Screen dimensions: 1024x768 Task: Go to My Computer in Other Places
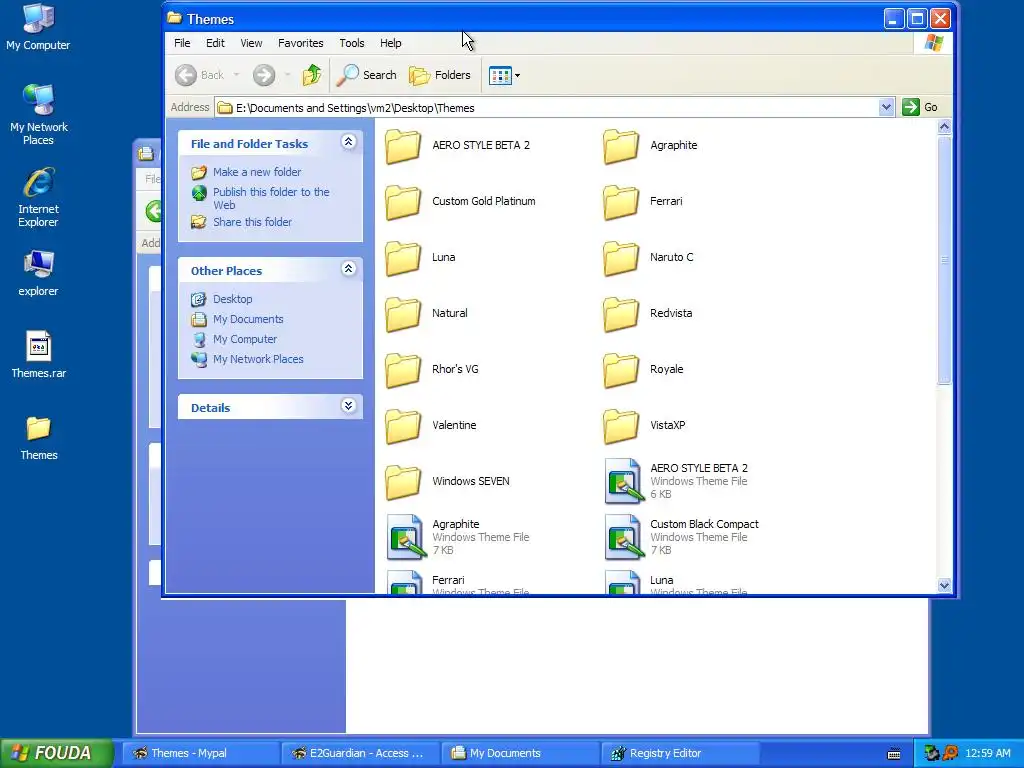pyautogui.click(x=245, y=340)
